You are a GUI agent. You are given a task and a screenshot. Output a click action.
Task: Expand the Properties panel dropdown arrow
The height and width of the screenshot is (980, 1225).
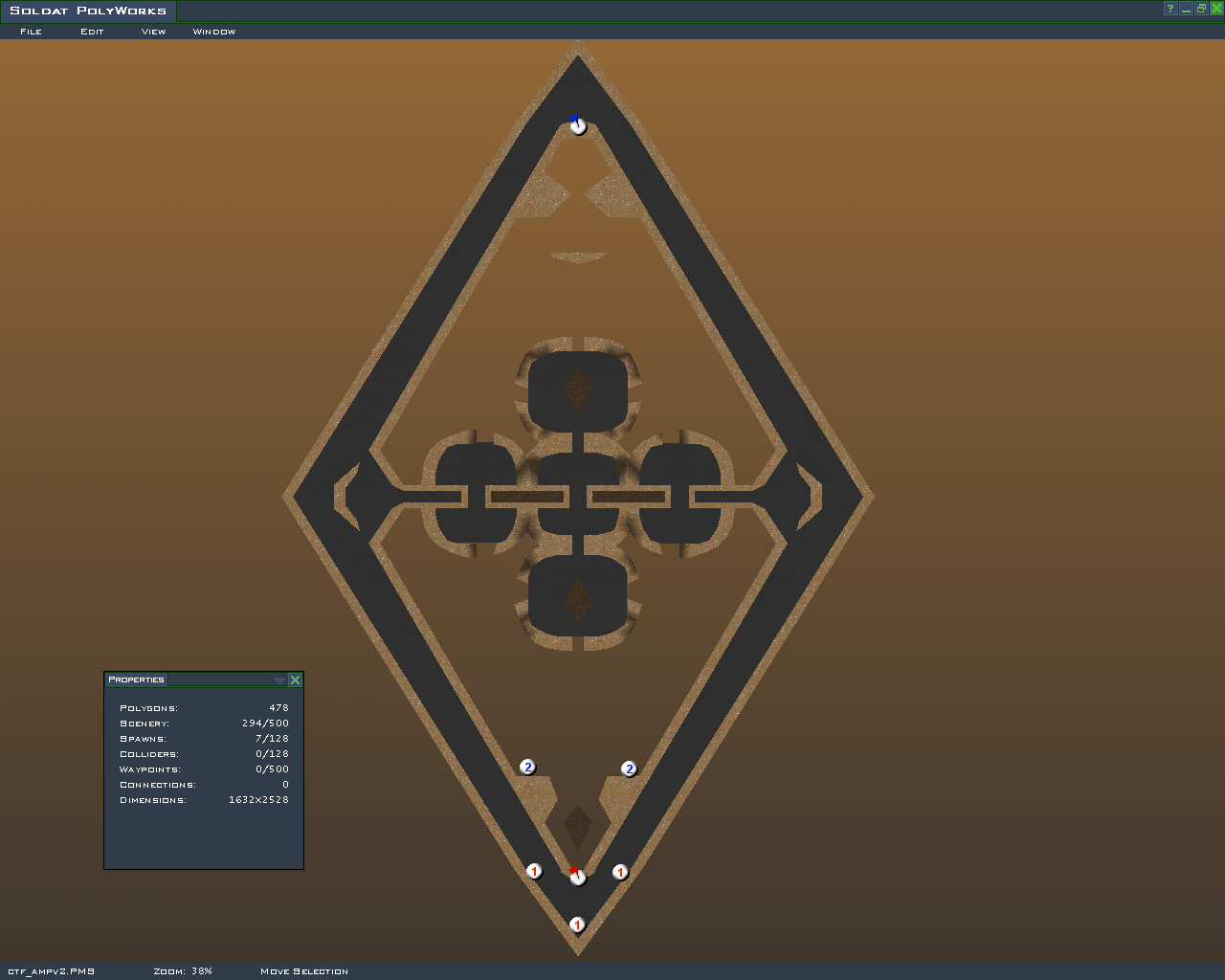pyautogui.click(x=279, y=680)
